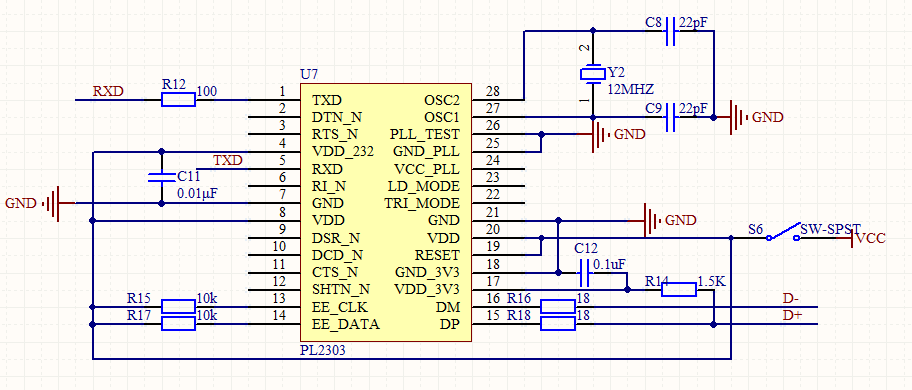
Task: Select the R12 resistor symbol
Action: [178, 100]
